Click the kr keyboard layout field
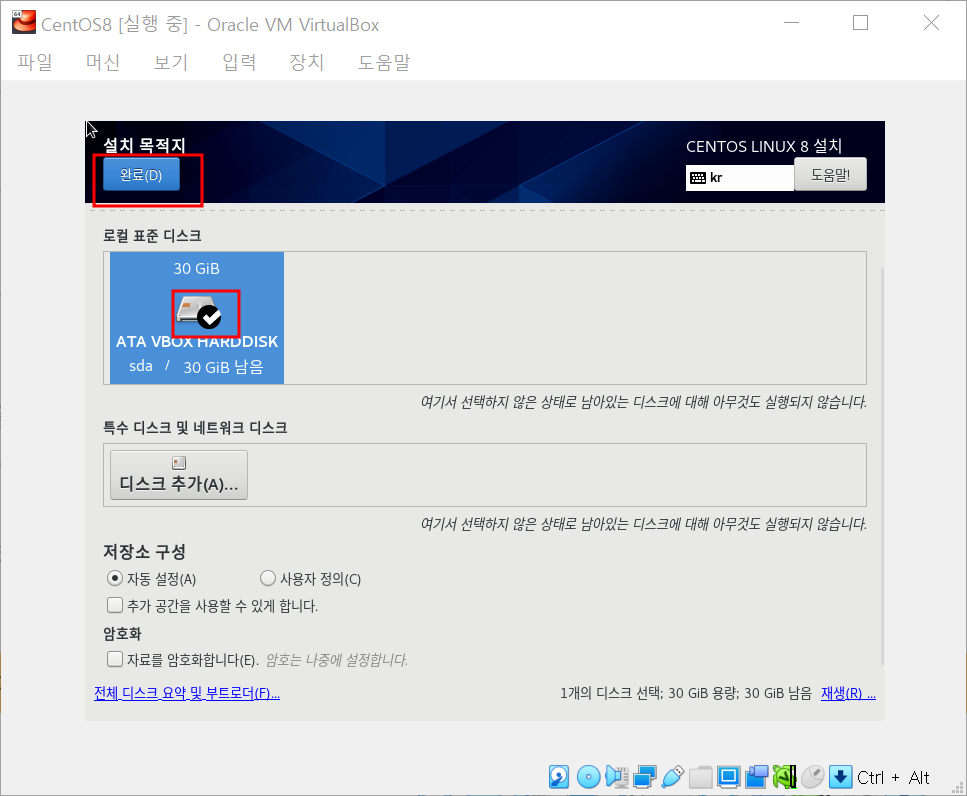This screenshot has height=796, width=967. click(x=739, y=178)
